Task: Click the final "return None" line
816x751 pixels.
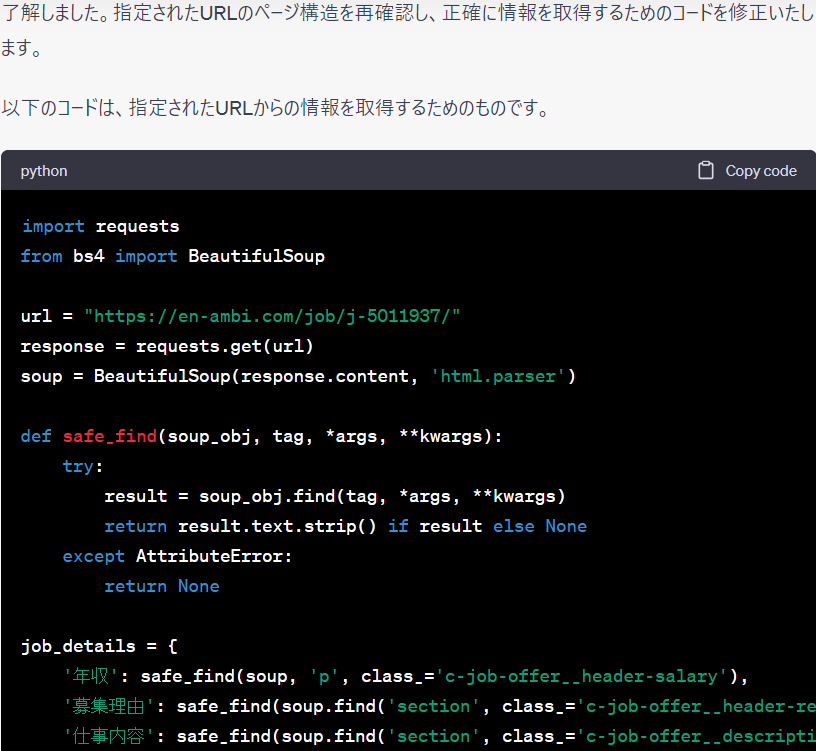Action: (x=162, y=587)
